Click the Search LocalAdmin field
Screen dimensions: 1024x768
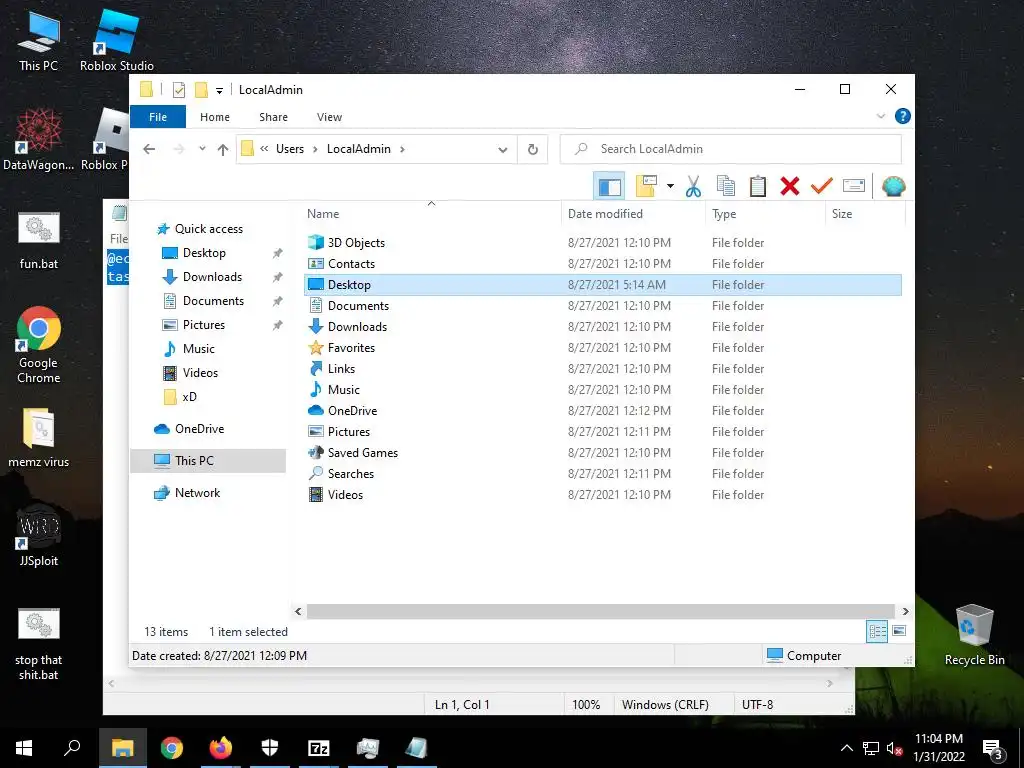731,149
